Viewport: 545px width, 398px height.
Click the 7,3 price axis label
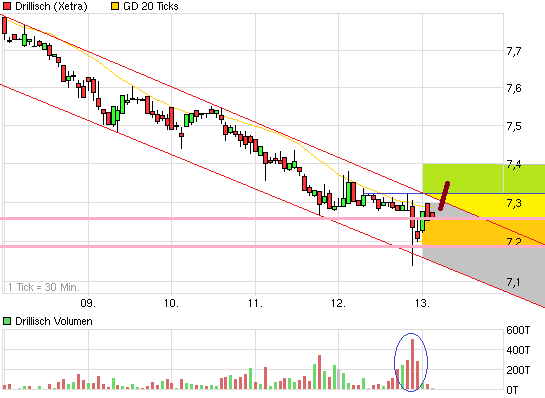click(x=514, y=203)
